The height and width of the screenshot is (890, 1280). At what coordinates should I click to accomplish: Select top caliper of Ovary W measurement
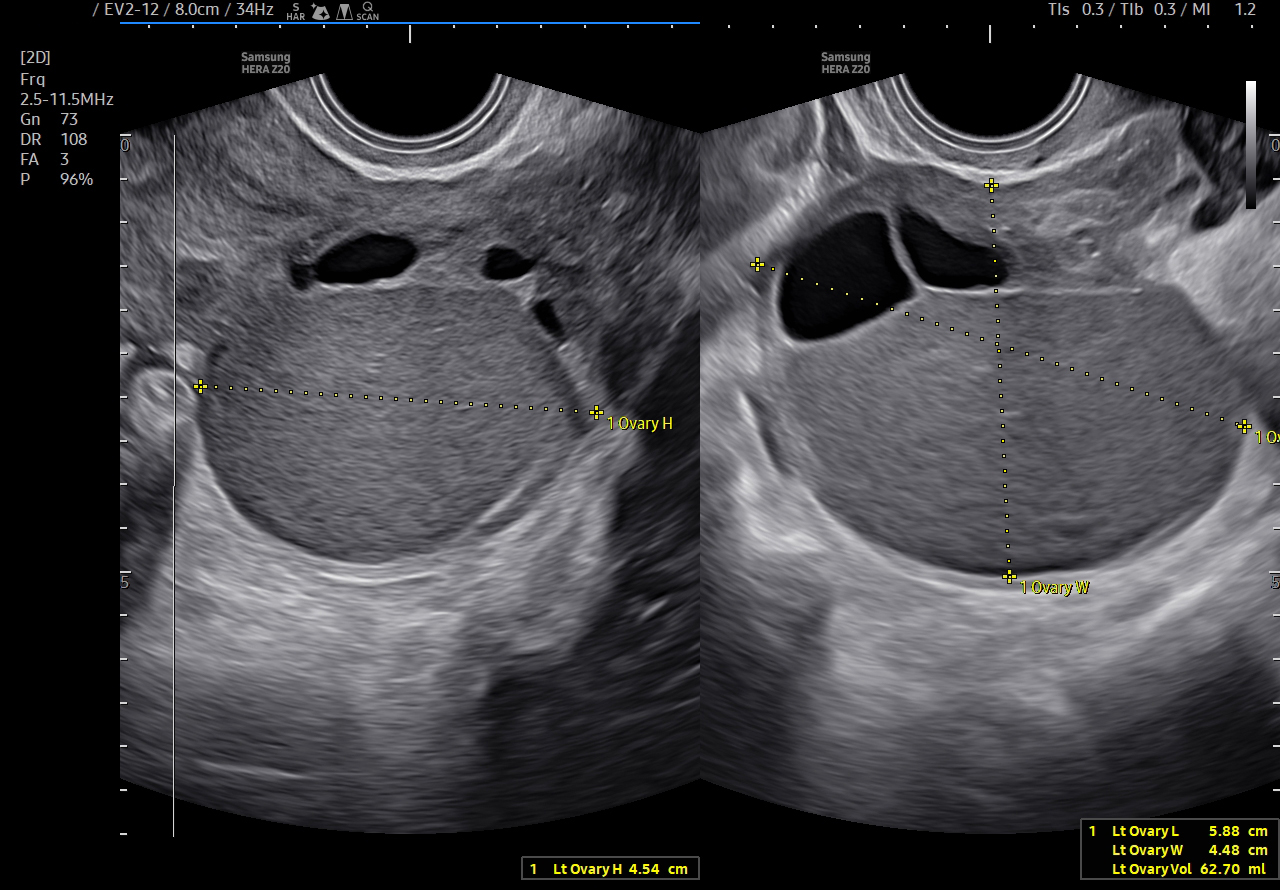click(x=991, y=185)
